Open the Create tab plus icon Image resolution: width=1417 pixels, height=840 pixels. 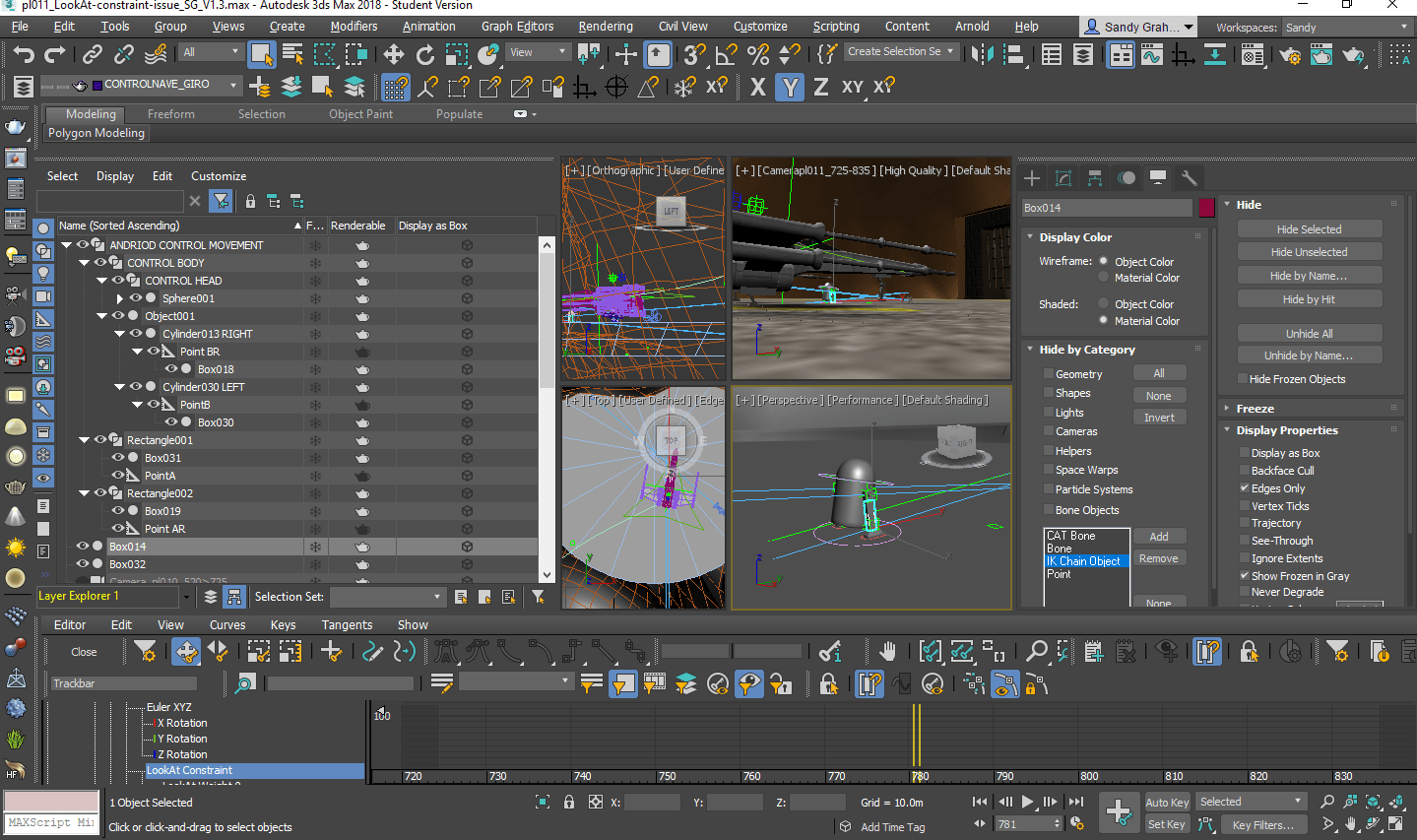point(1032,178)
